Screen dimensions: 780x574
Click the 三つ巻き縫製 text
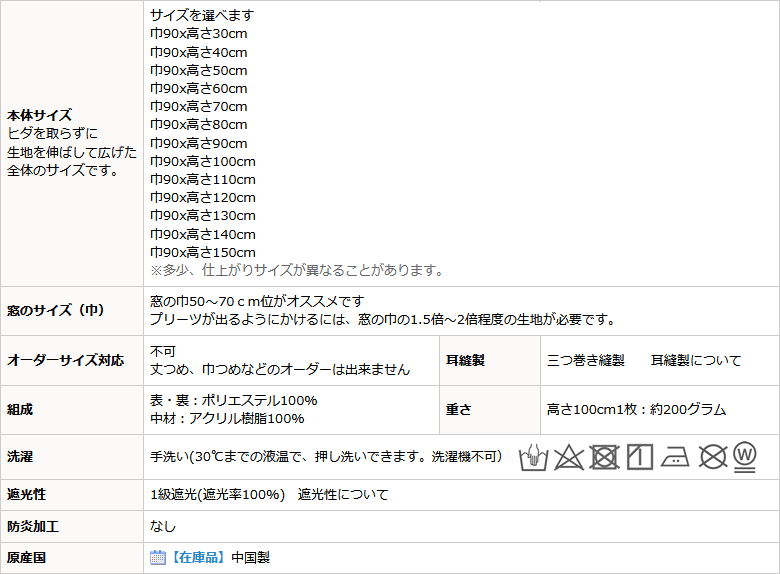(586, 360)
